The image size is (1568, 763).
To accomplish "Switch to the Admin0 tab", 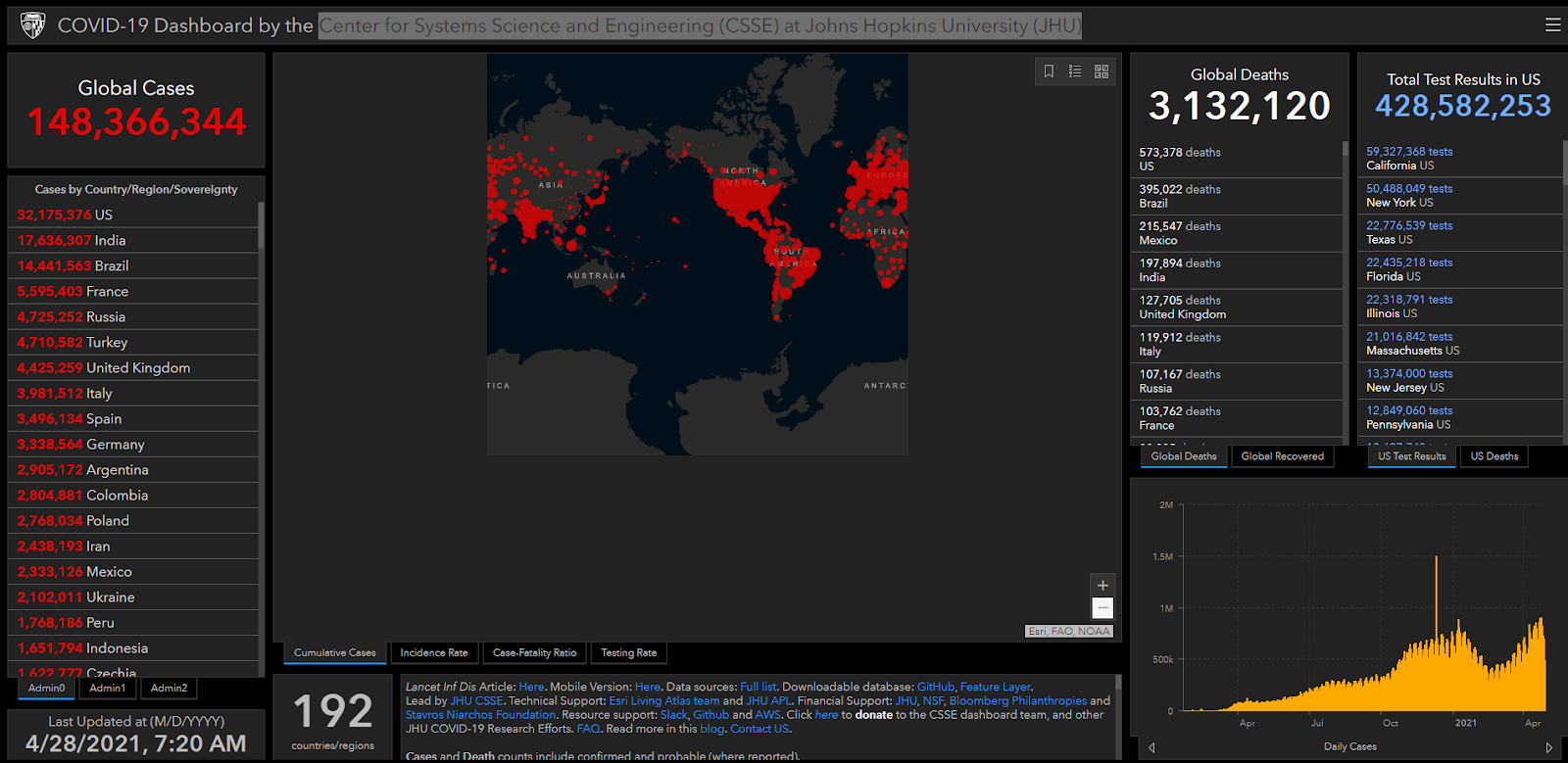I will tap(47, 689).
